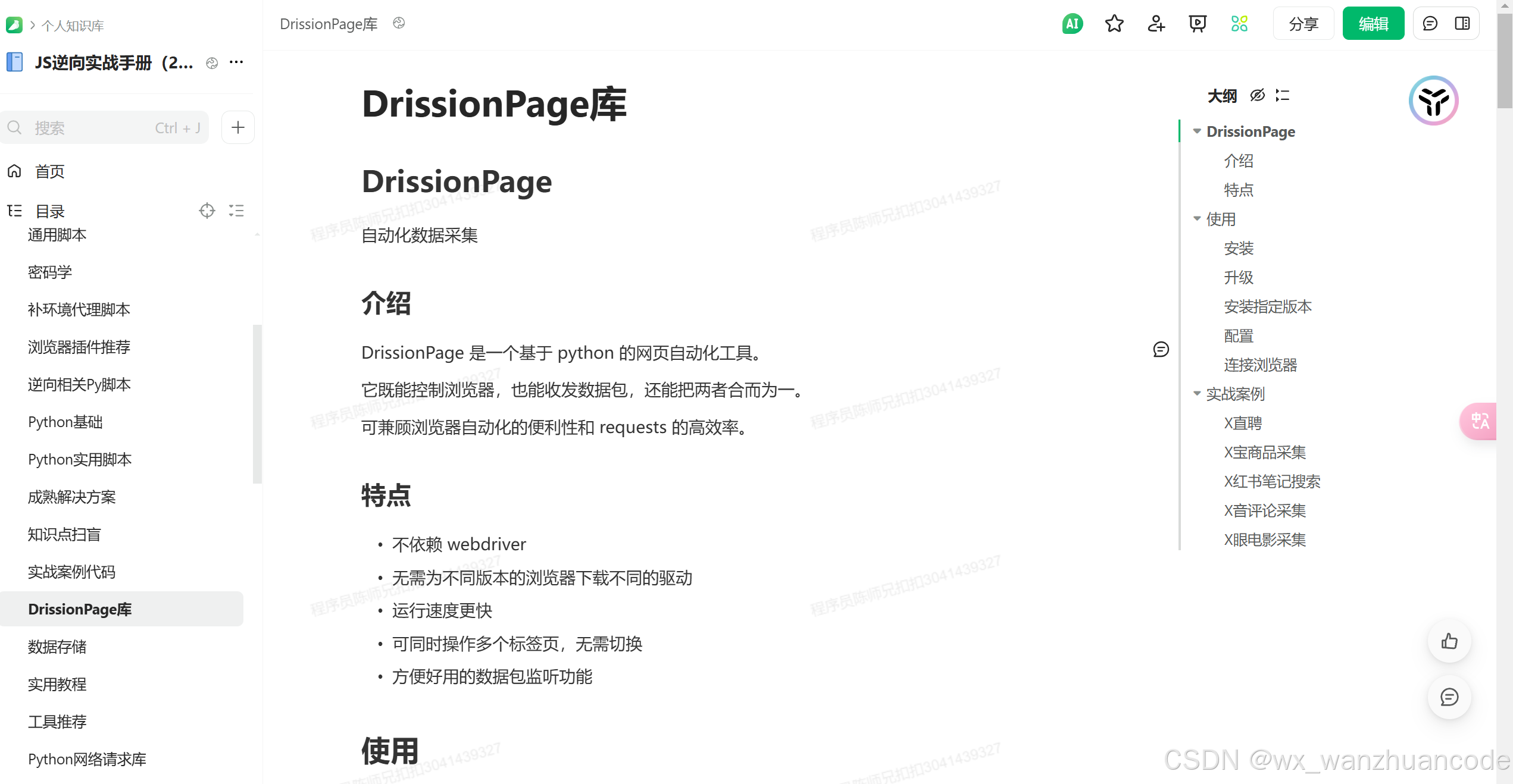The width and height of the screenshot is (1513, 784).
Task: Click the green 编辑 button
Action: tap(1373, 24)
